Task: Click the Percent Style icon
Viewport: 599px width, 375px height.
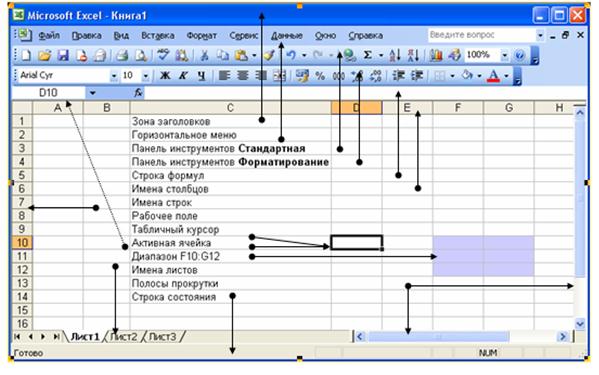Action: pos(320,76)
